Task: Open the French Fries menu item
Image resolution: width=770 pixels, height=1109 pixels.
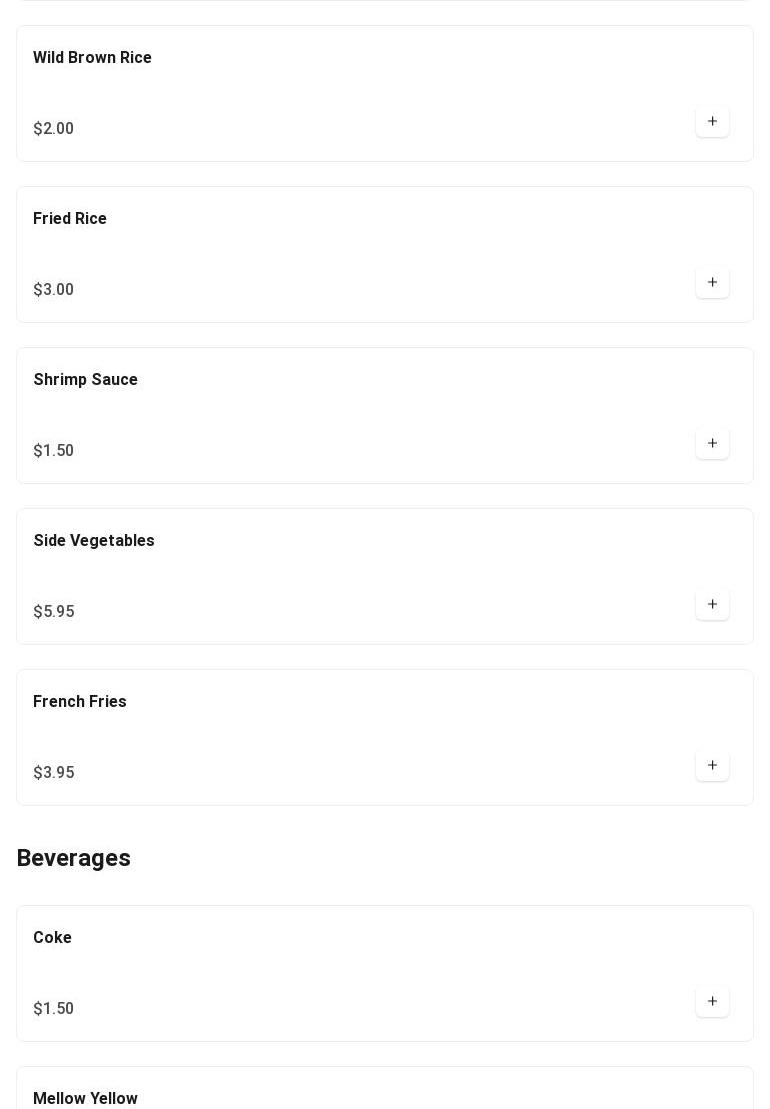Action: [80, 702]
